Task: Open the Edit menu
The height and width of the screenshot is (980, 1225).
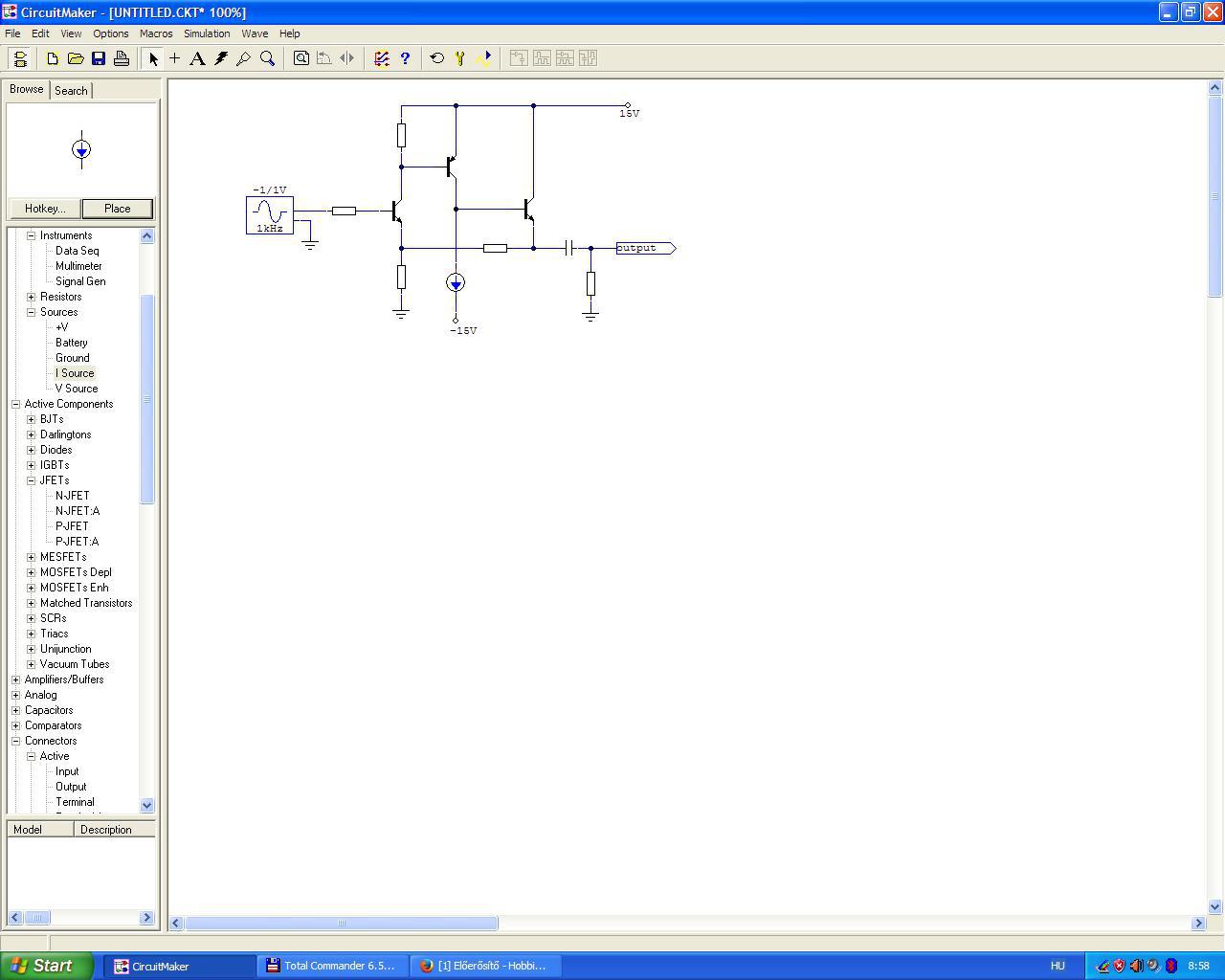Action: [x=40, y=33]
